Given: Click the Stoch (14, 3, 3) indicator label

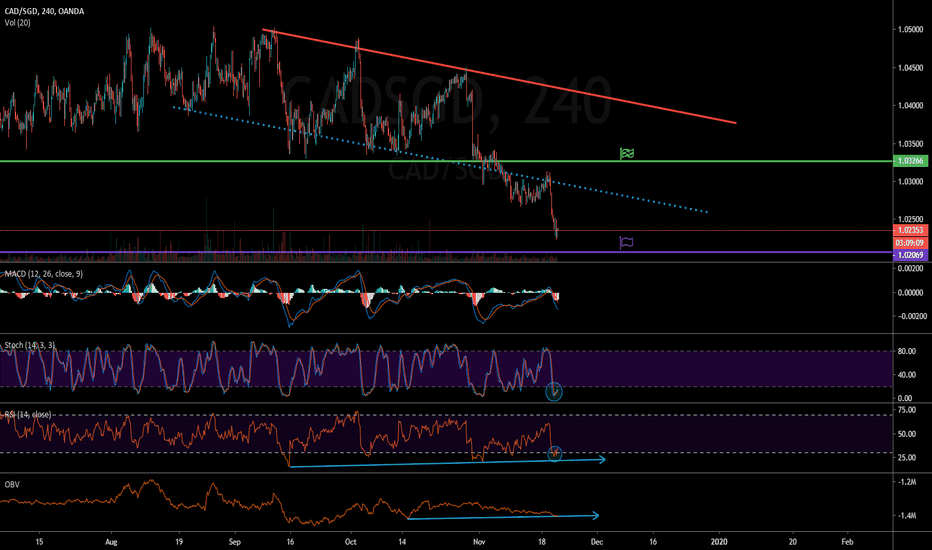Looking at the screenshot, I should [31, 342].
